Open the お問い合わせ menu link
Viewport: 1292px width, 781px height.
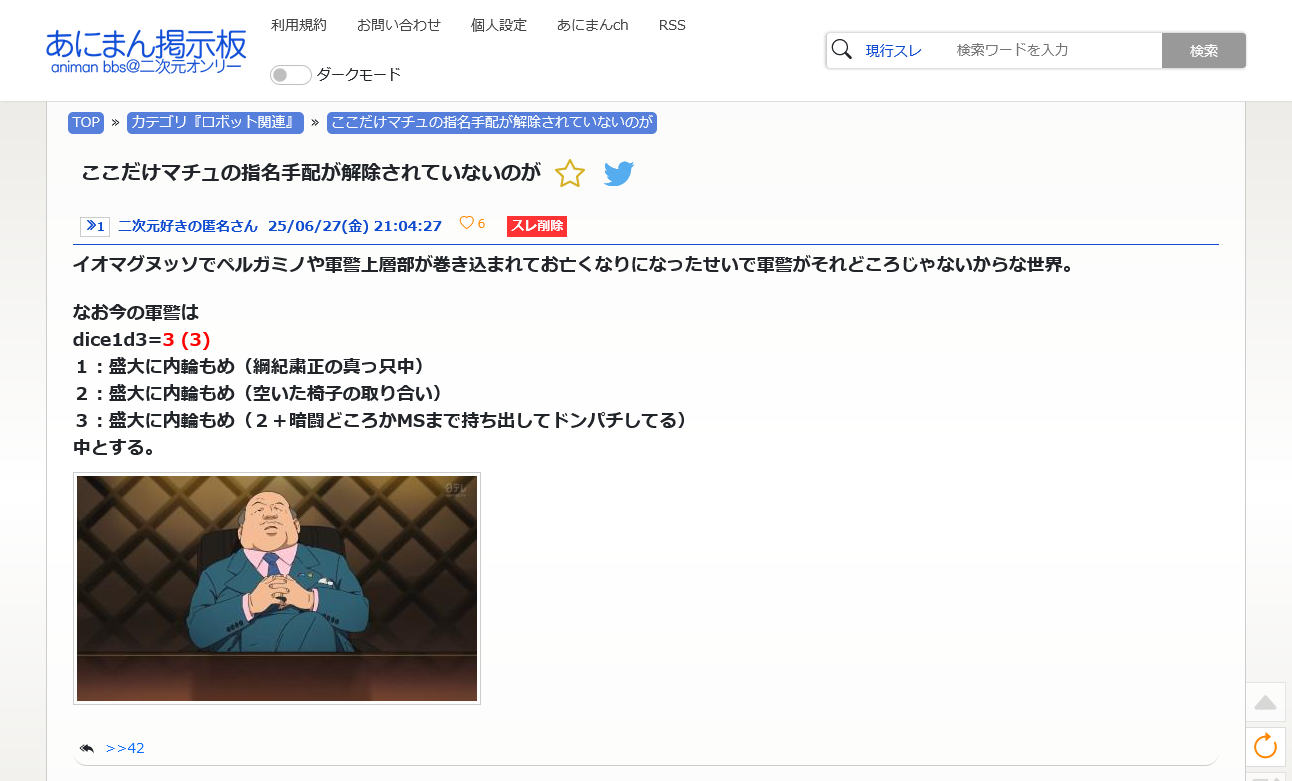click(399, 25)
